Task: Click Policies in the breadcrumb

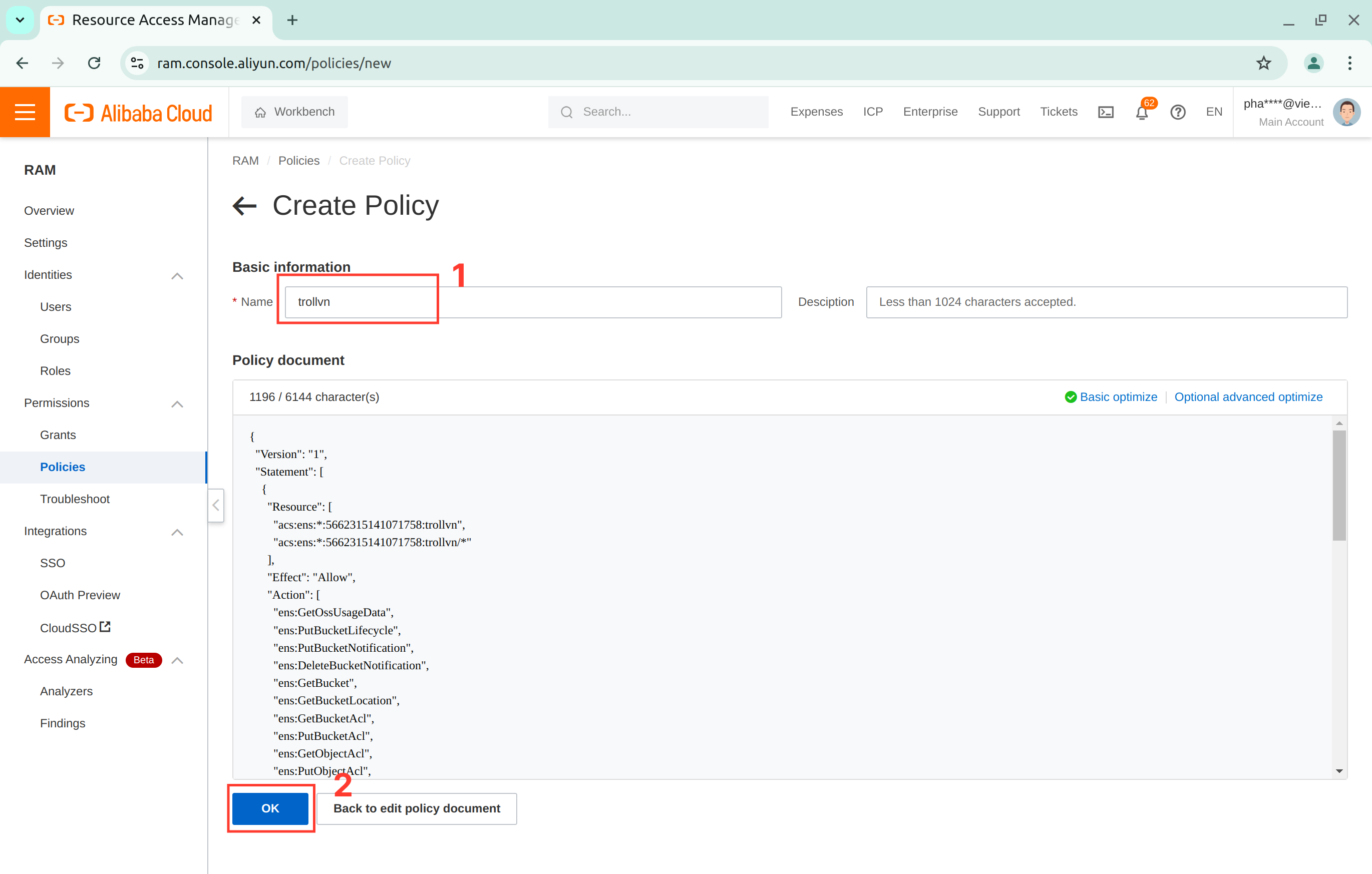Action: [298, 161]
